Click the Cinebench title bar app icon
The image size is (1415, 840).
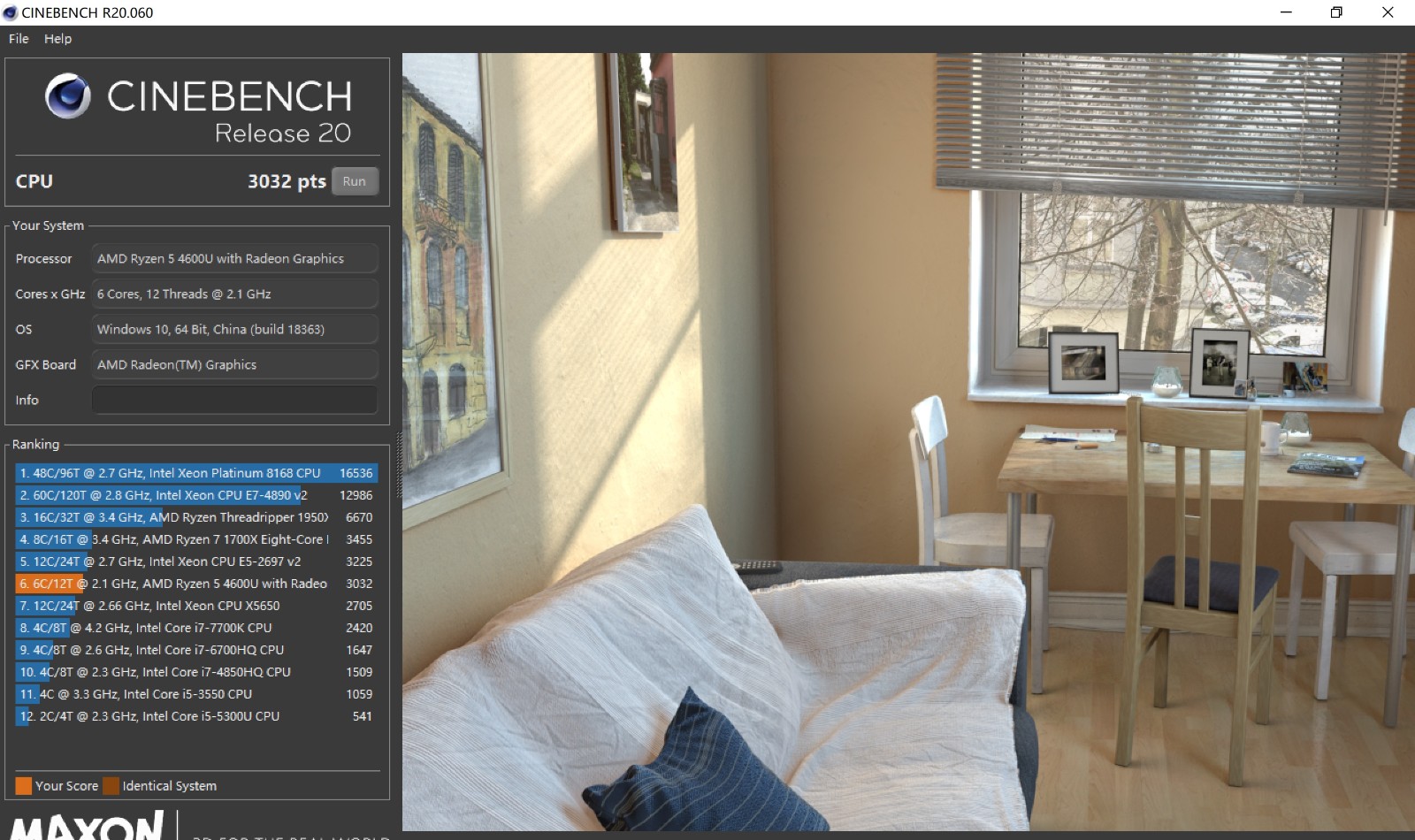coord(11,12)
